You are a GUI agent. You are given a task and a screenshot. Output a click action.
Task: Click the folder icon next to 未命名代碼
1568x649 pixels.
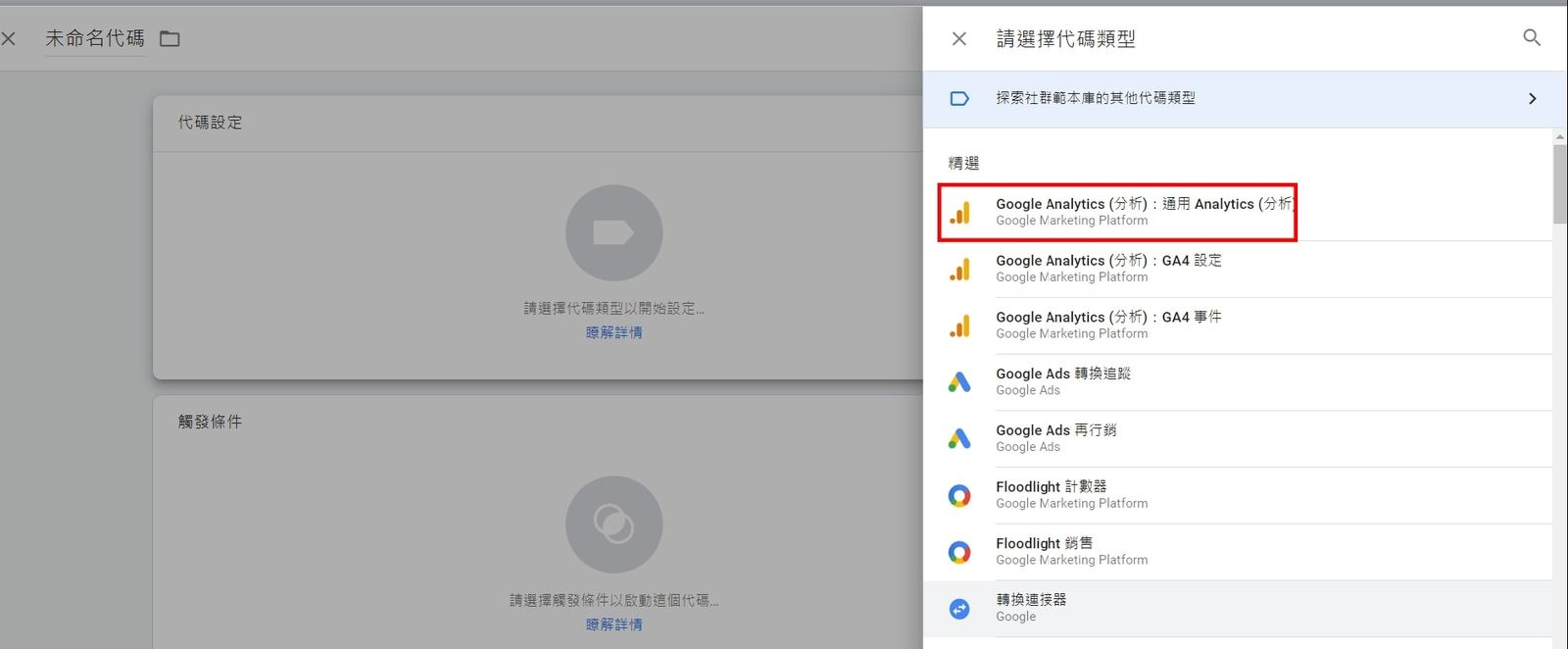click(170, 38)
